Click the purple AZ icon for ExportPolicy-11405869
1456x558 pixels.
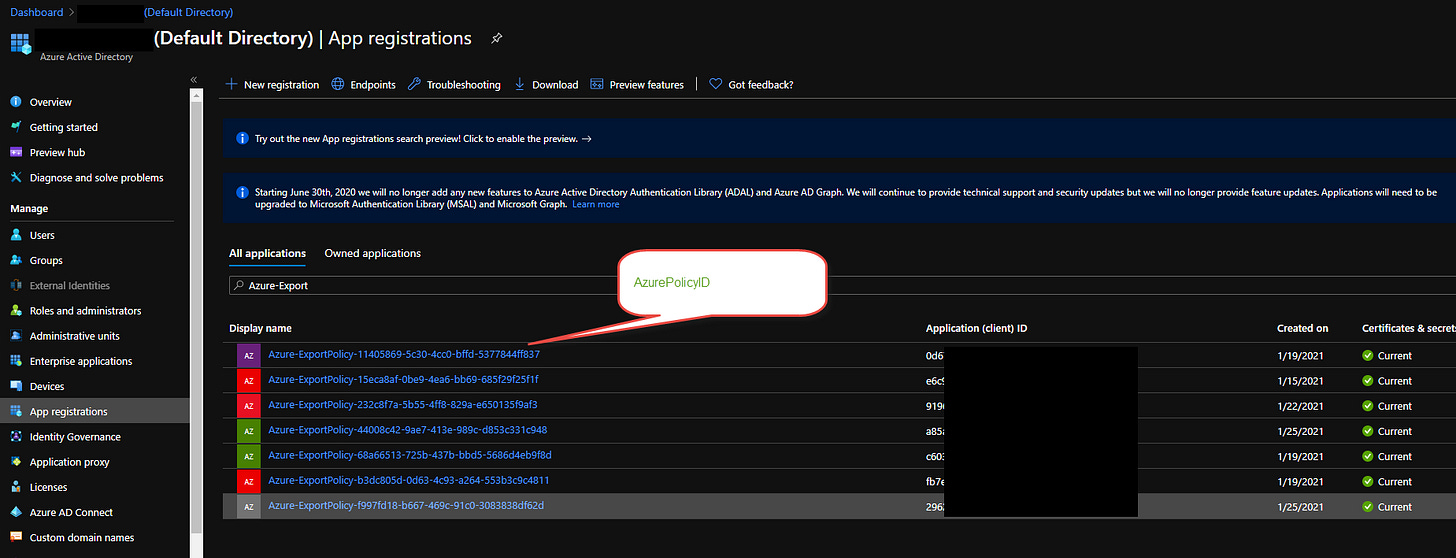tap(249, 355)
